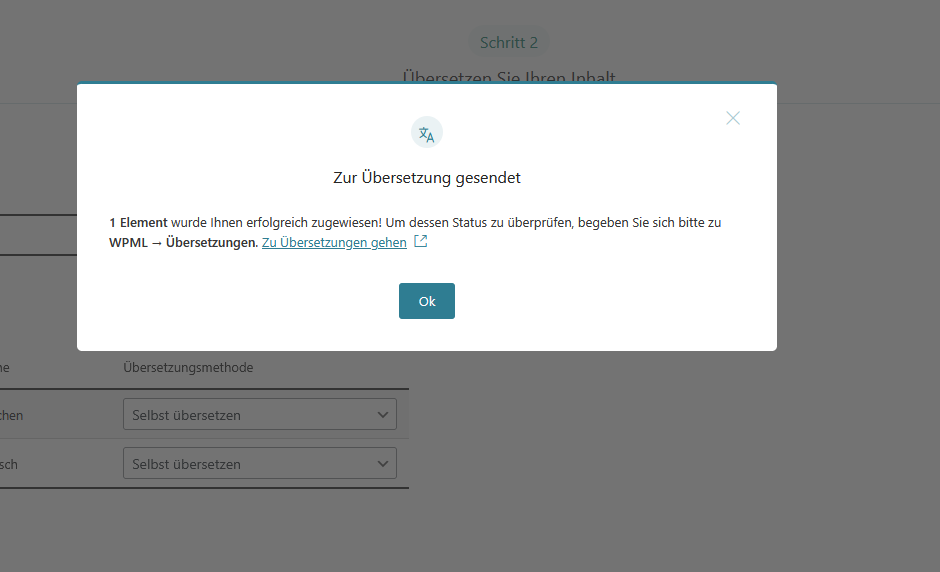This screenshot has width=940, height=572.
Task: Click the '1 Element' bold text
Action: click(138, 222)
